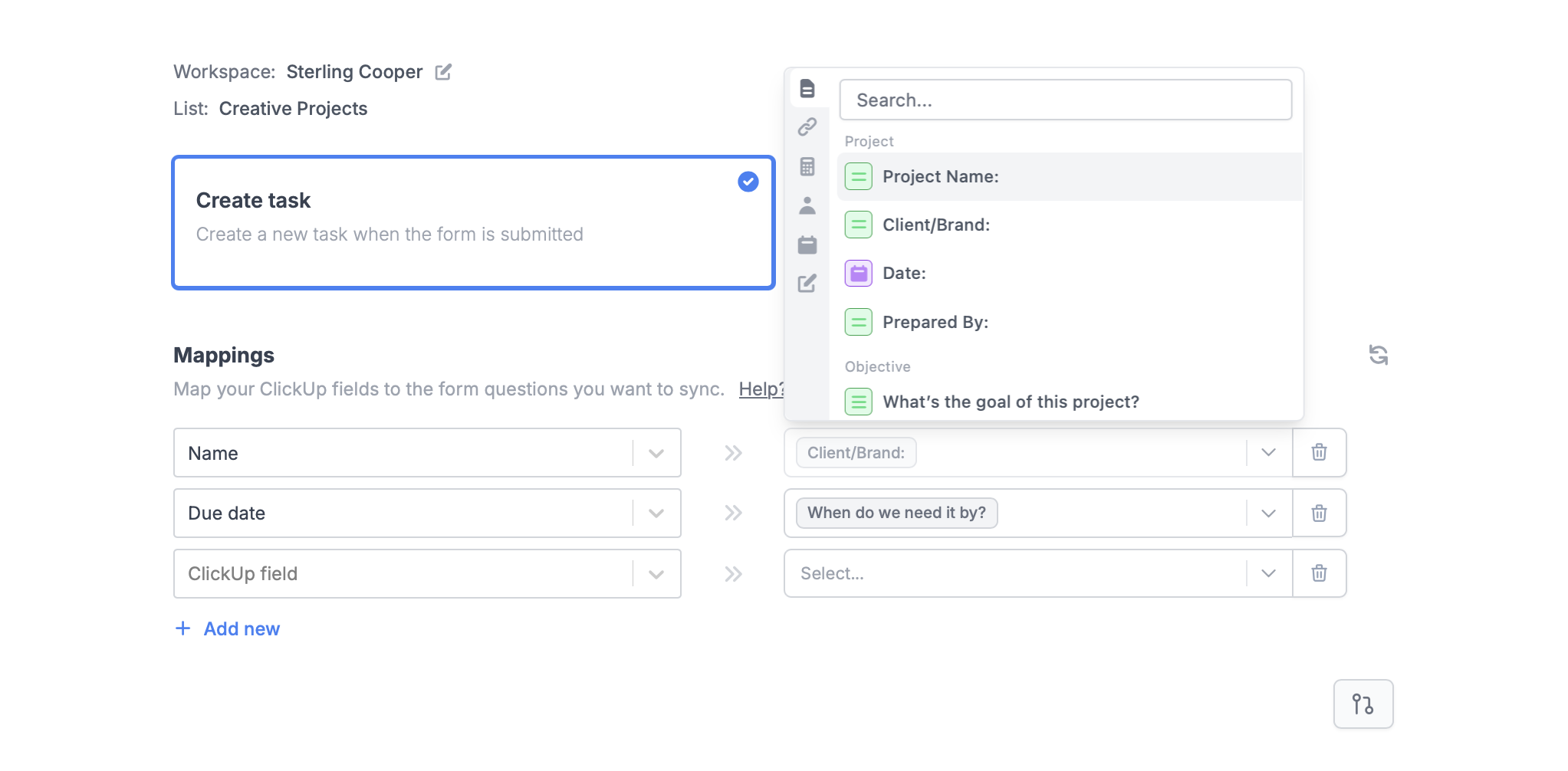Open the ClickUp field dropdown in the last row

click(656, 573)
